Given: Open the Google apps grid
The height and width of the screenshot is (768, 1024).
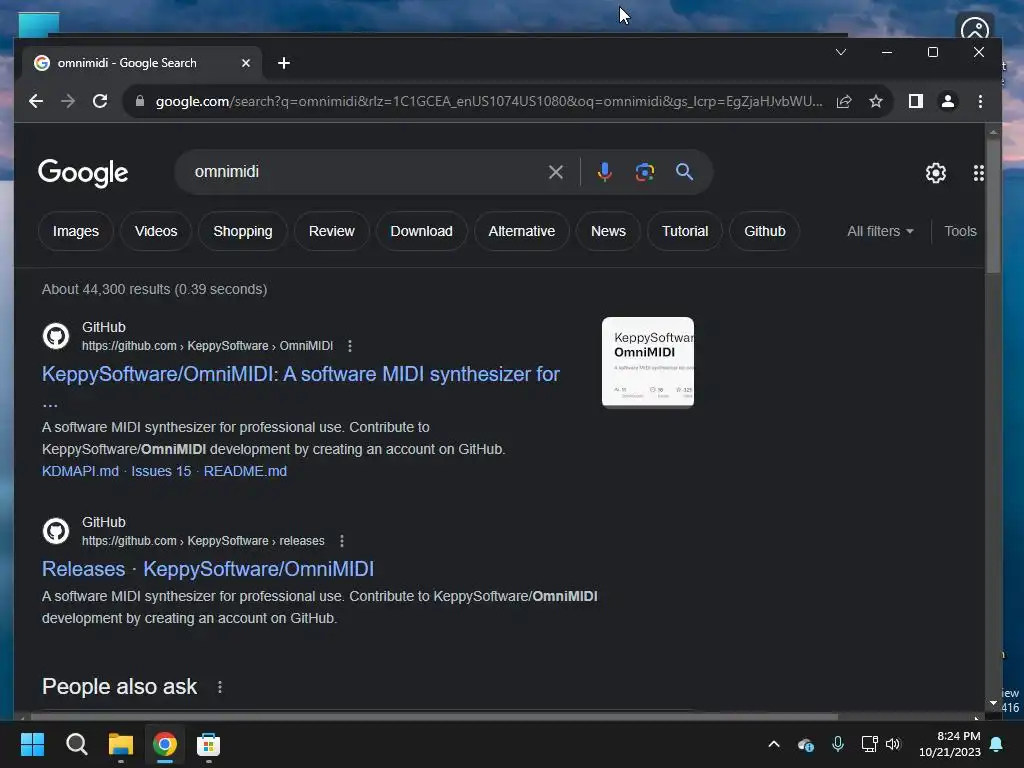Looking at the screenshot, I should point(978,173).
